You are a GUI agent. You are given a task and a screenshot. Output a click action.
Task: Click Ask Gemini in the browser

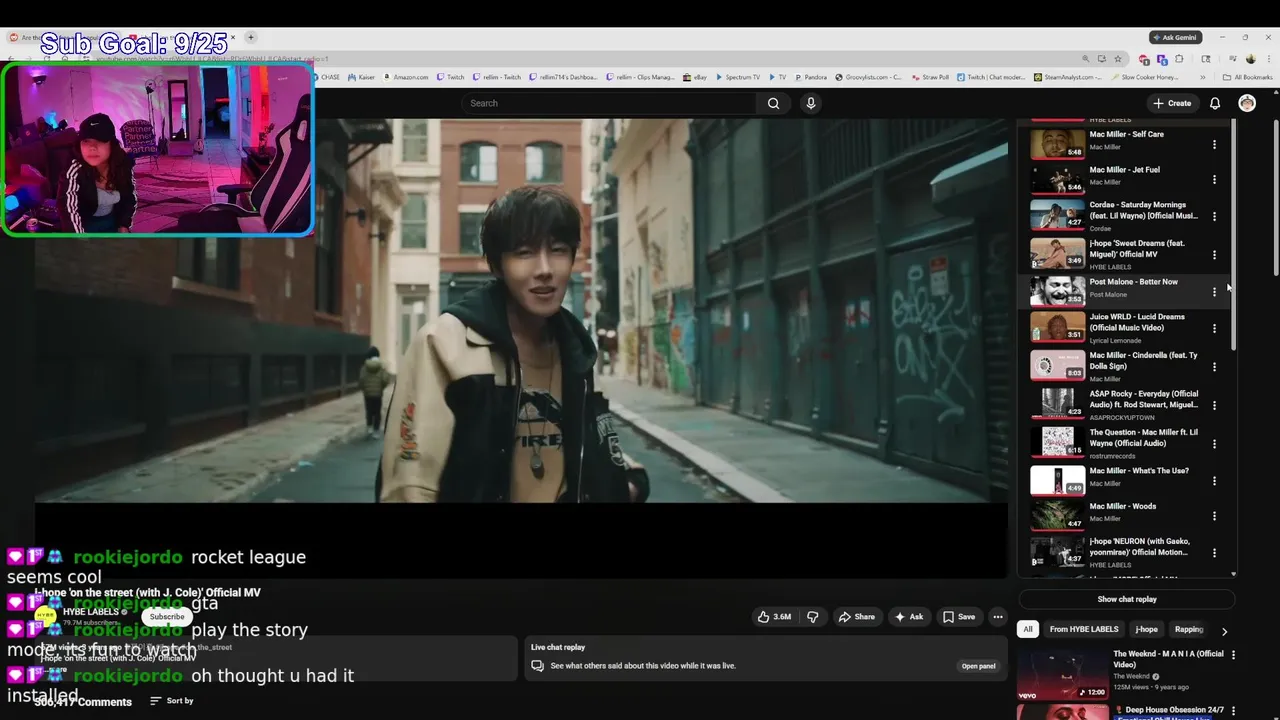(x=1175, y=37)
